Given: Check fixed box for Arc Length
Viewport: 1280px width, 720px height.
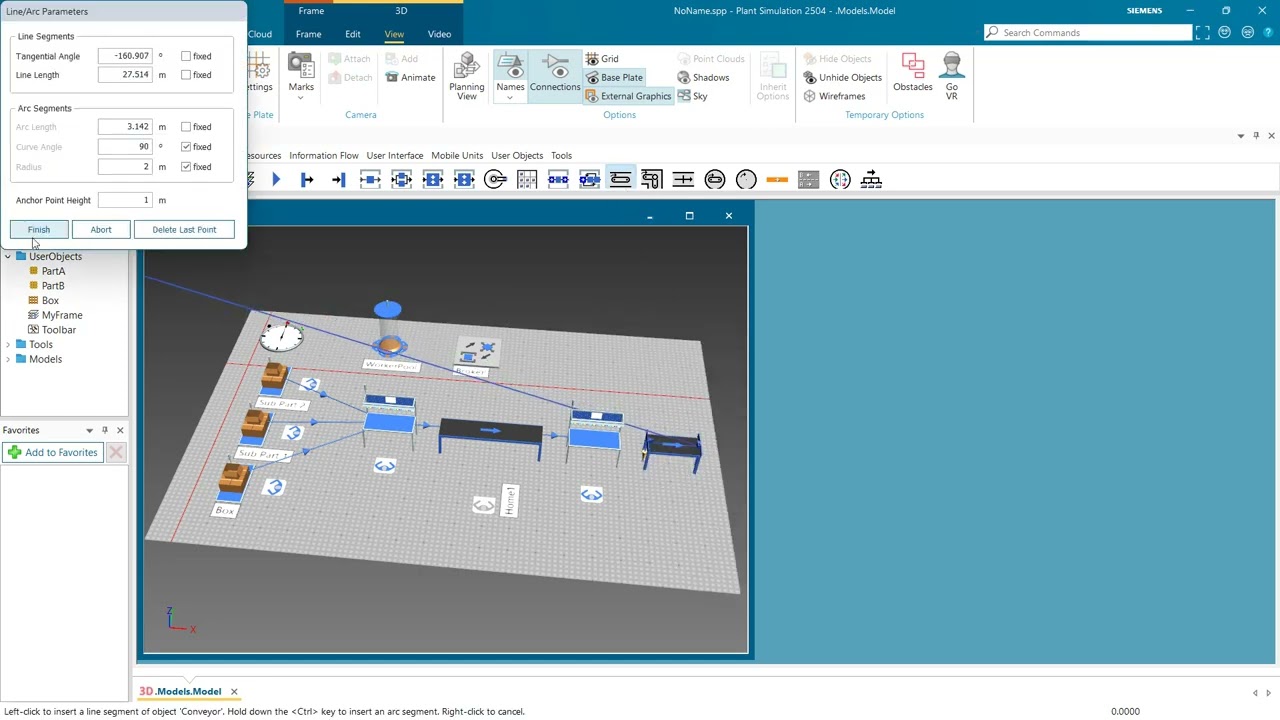Looking at the screenshot, I should click(186, 127).
